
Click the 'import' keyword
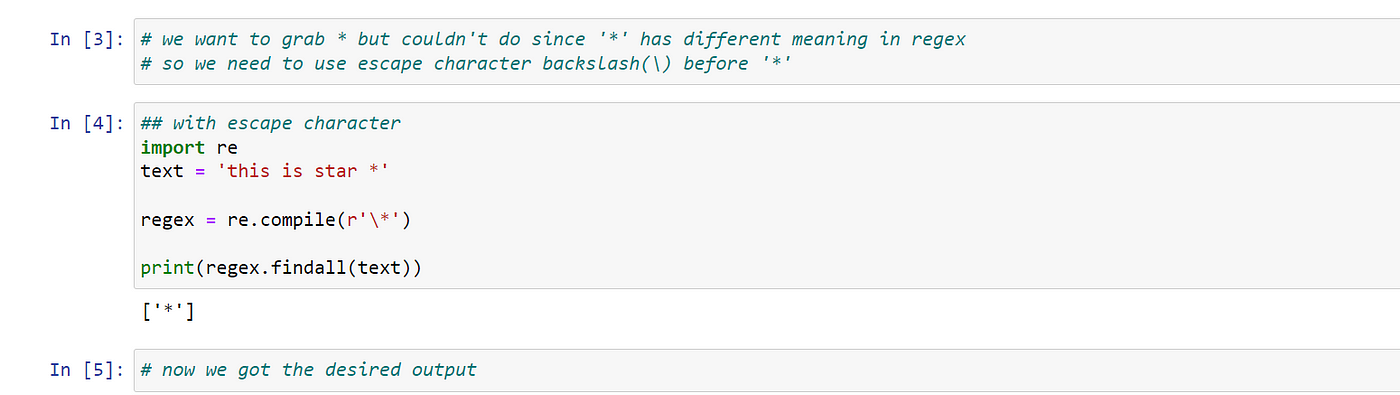[x=173, y=147]
